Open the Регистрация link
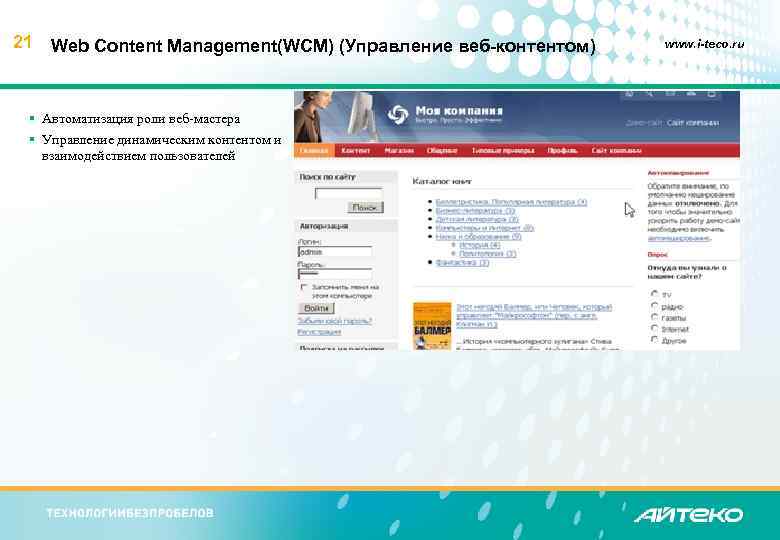Image resolution: width=780 pixels, height=540 pixels. point(319,332)
